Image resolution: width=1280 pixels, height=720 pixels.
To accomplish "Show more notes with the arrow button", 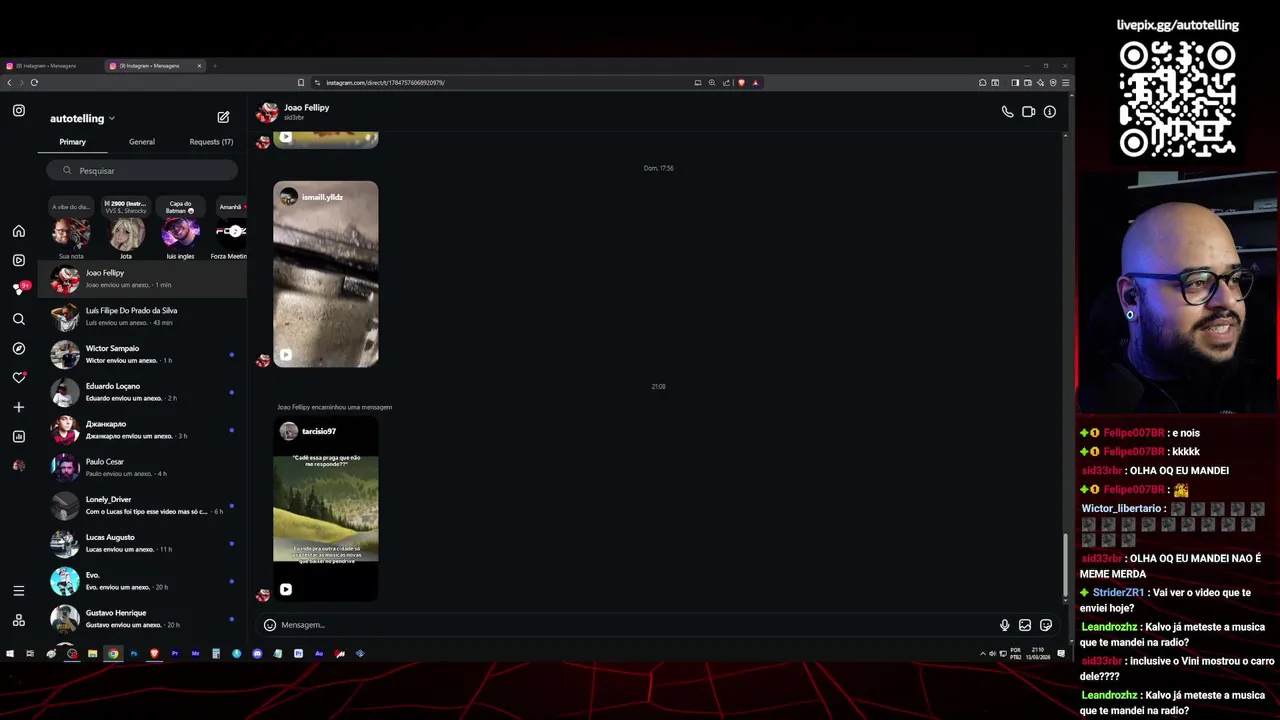I will pyautogui.click(x=234, y=231).
